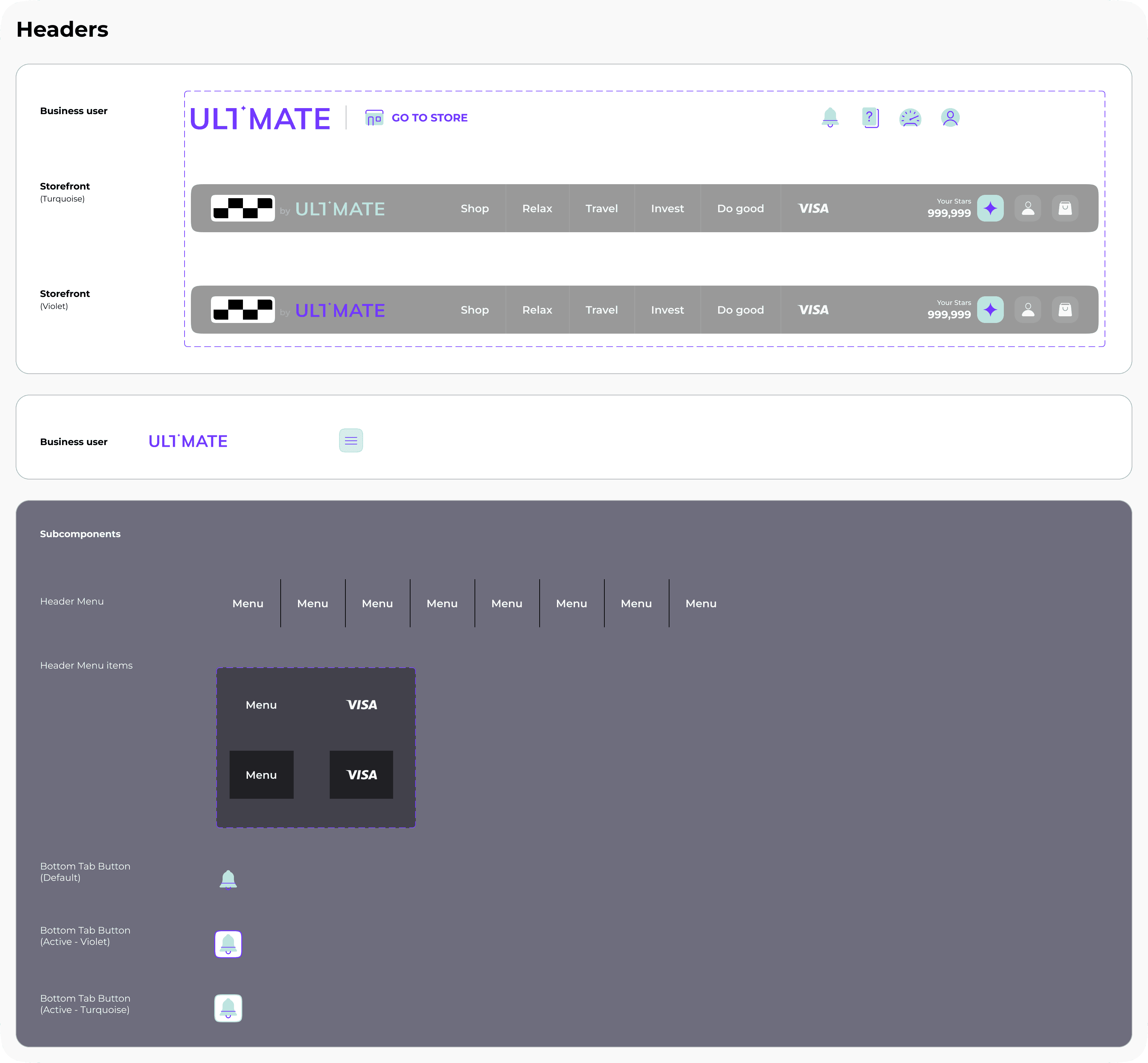1148x1063 pixels.
Task: Click the bell notification icon in business header
Action: pos(830,117)
